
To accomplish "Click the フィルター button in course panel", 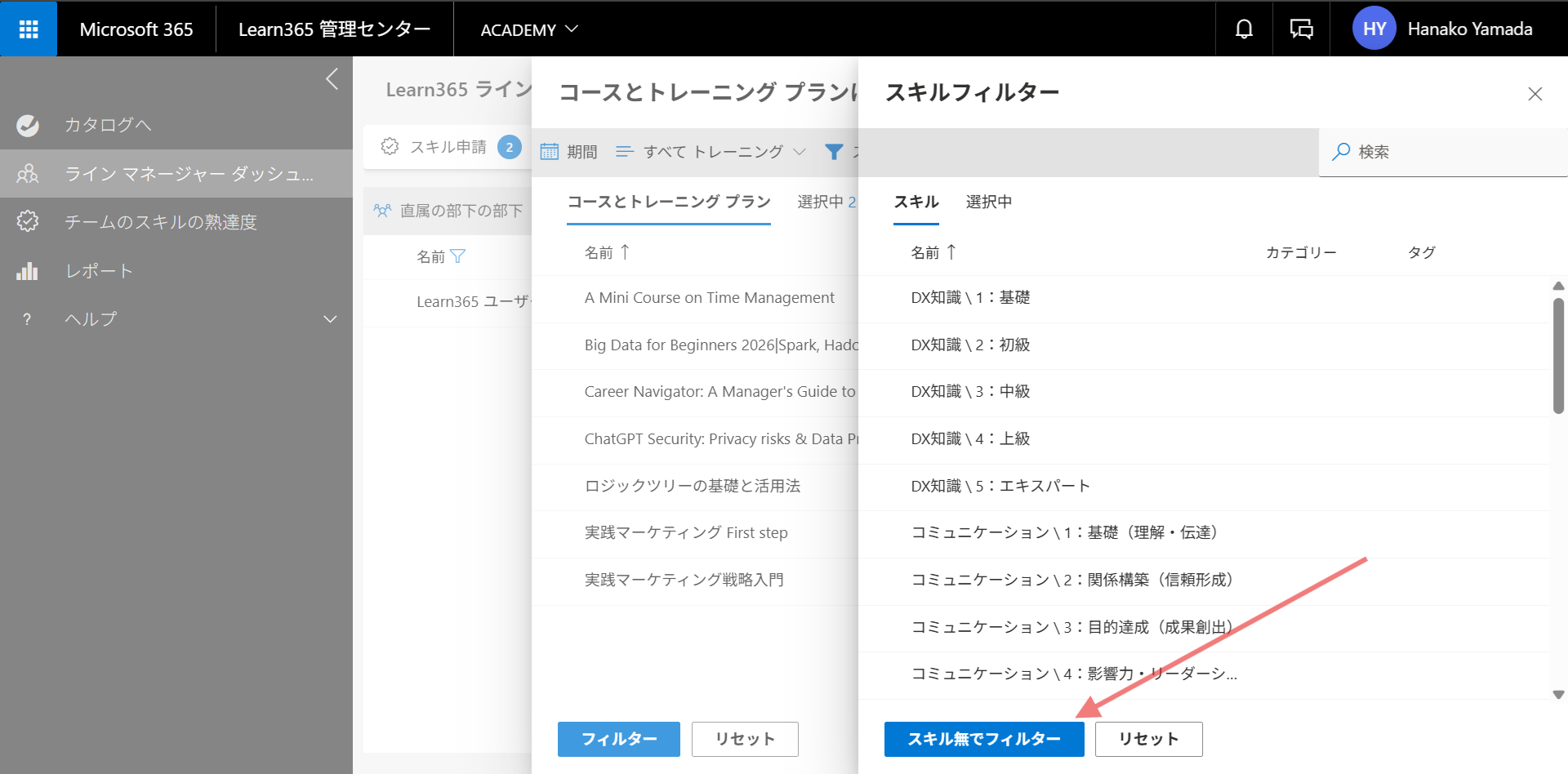I will 619,739.
